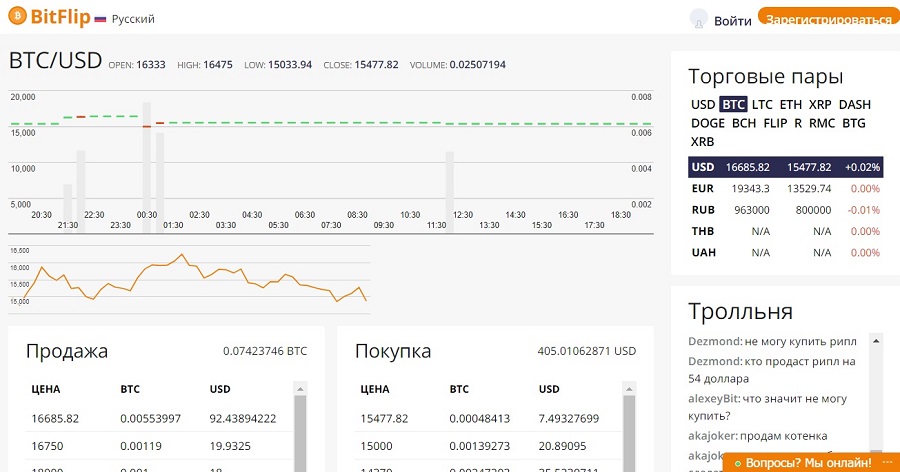Click the buy order price 15000
This screenshot has height=472, width=900.
376,446
